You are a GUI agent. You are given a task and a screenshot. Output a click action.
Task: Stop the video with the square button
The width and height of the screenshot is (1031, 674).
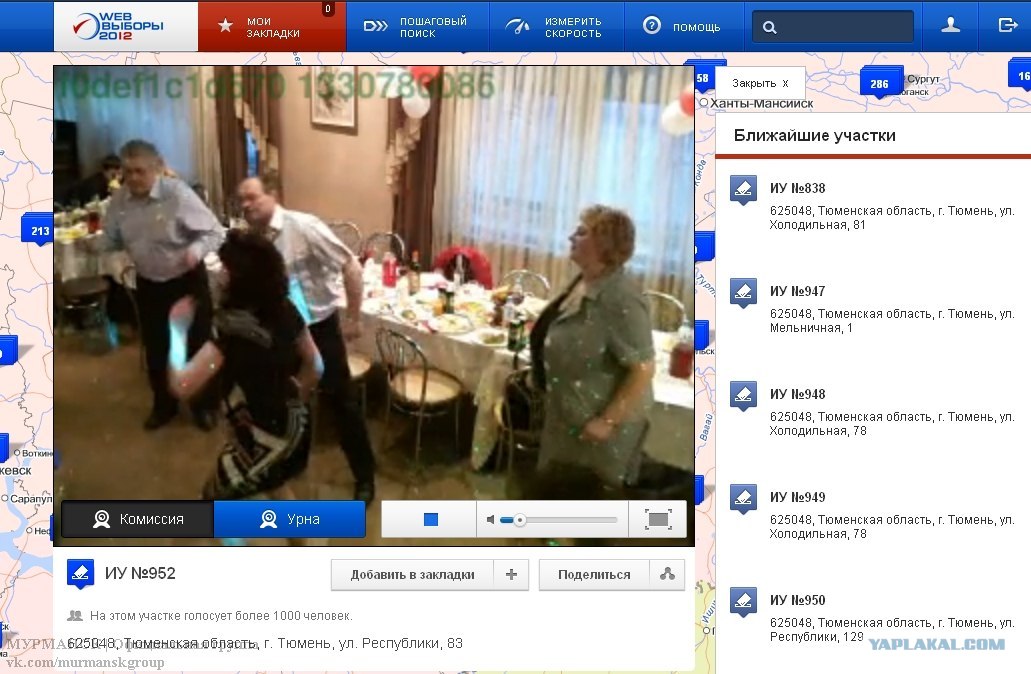[431, 519]
